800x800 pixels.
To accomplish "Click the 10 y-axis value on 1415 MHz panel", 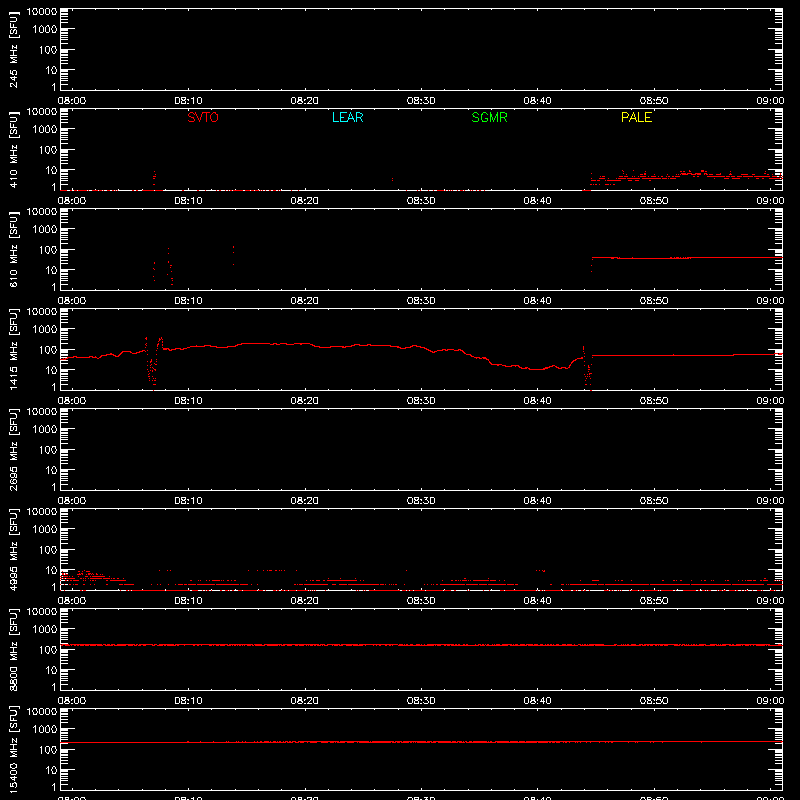I will tap(52, 370).
